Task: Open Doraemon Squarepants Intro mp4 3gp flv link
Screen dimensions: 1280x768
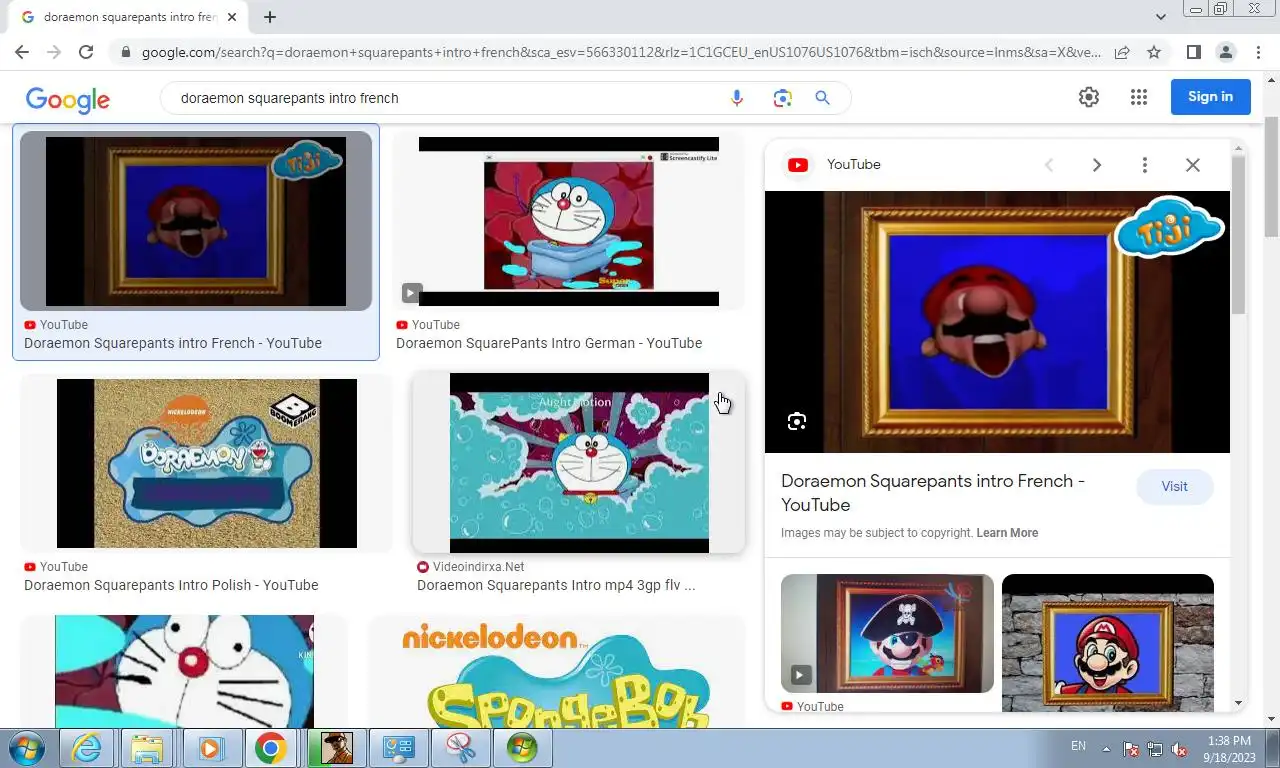Action: click(x=556, y=585)
